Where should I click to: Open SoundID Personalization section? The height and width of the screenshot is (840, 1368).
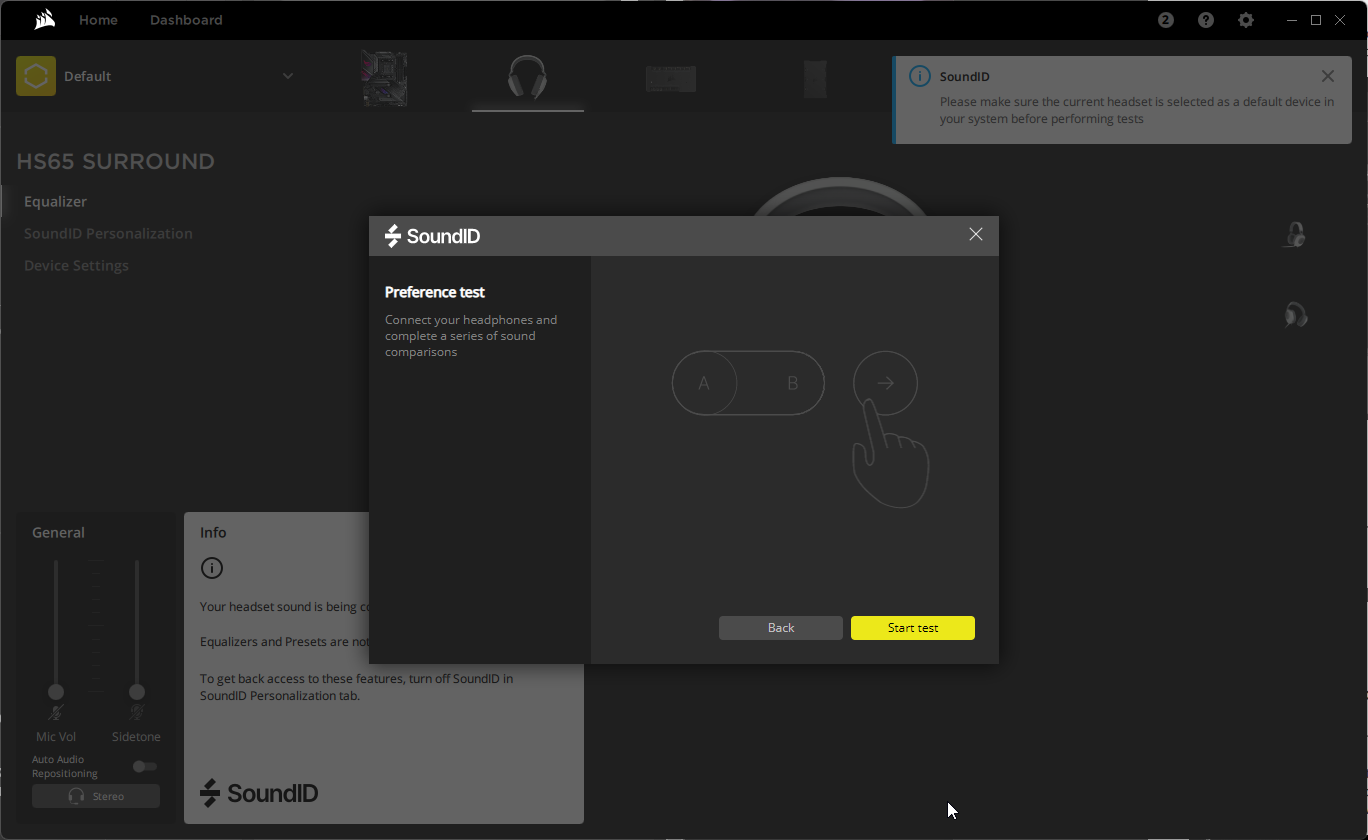coord(108,233)
